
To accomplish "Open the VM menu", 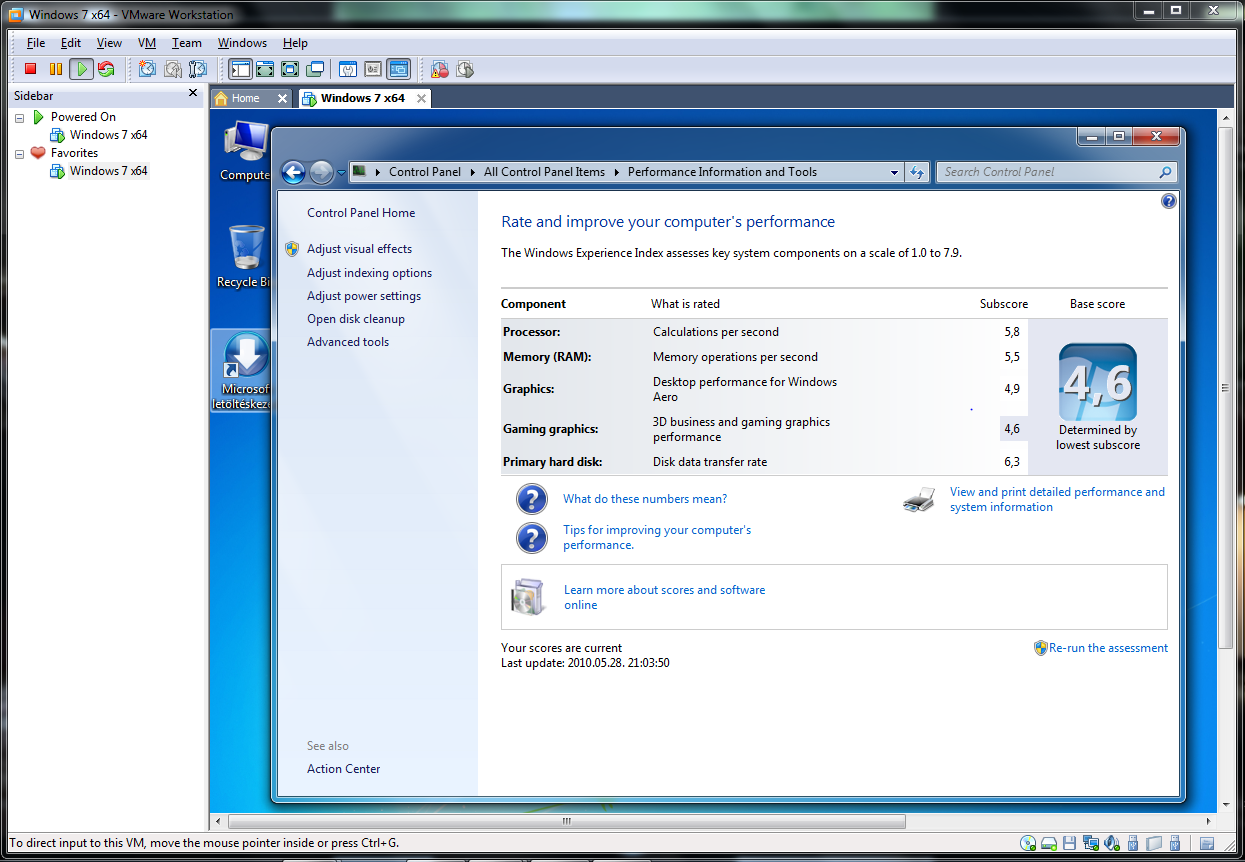I will [147, 43].
